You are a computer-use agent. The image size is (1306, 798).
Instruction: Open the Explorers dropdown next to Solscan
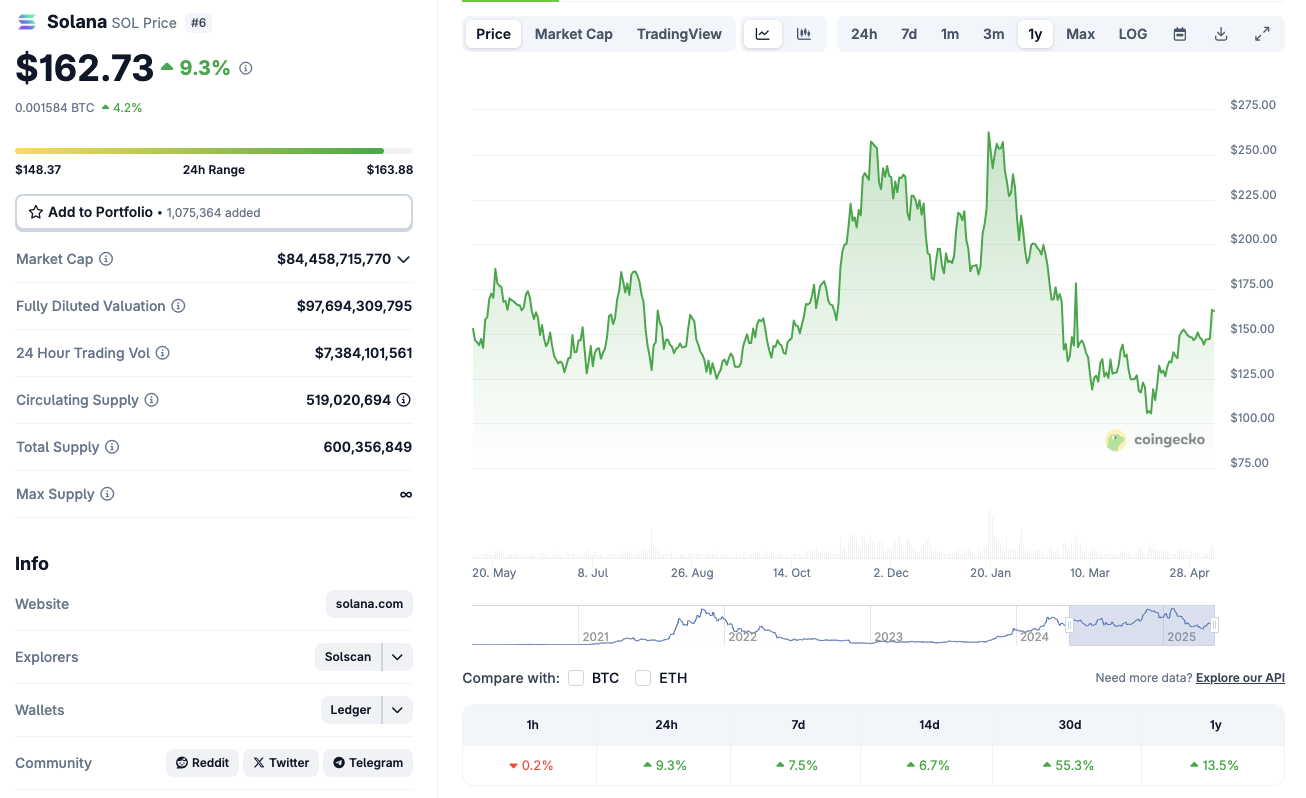click(397, 656)
